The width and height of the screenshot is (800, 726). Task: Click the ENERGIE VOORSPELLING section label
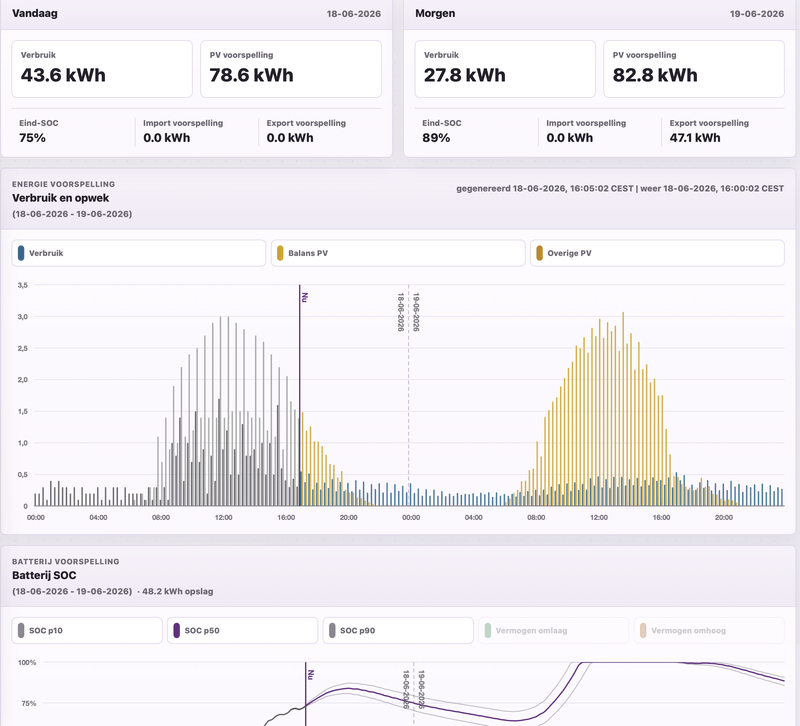pyautogui.click(x=64, y=184)
